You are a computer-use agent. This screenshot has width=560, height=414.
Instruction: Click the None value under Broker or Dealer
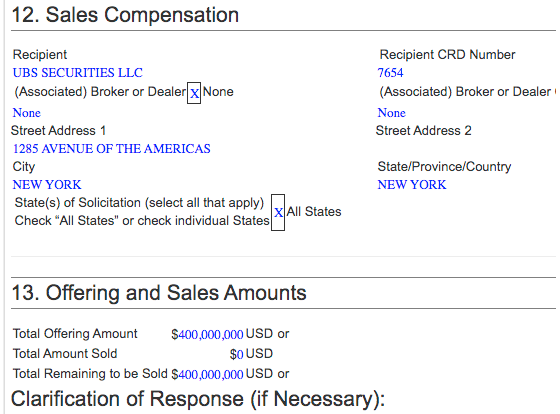[x=27, y=113]
